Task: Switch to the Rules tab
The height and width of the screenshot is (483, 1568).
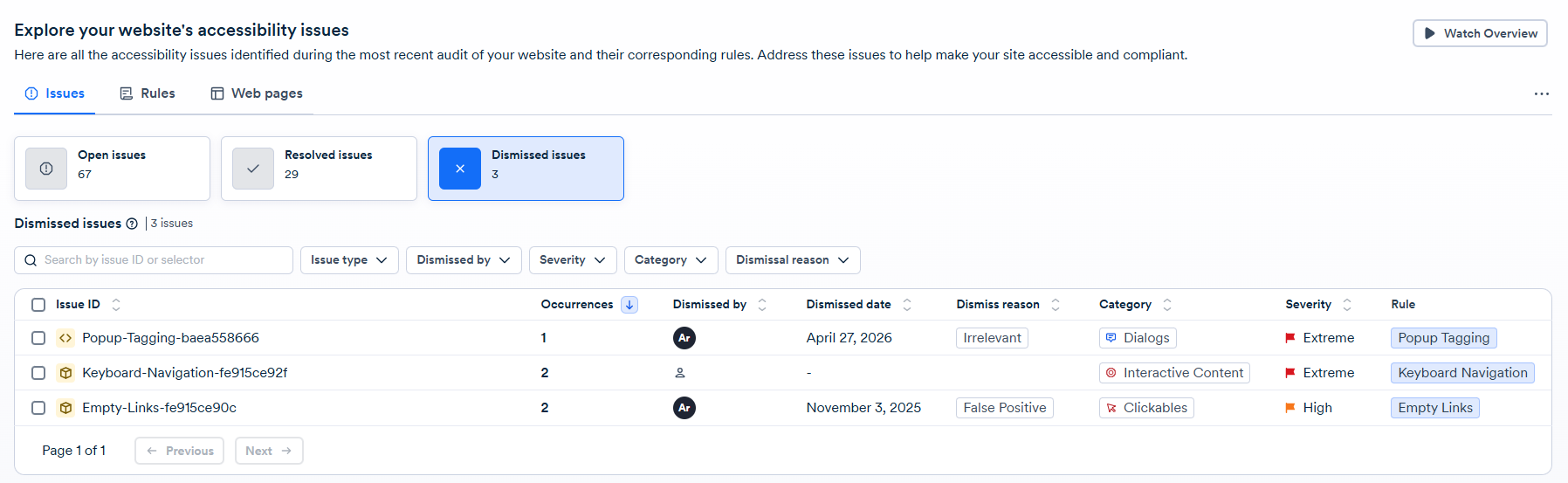Action: tap(148, 93)
